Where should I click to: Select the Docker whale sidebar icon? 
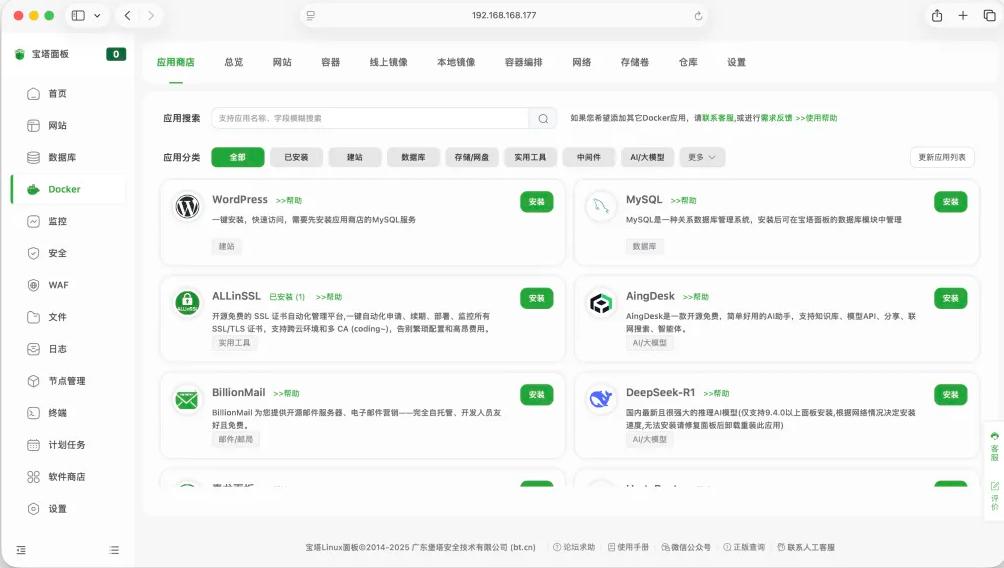[33, 190]
